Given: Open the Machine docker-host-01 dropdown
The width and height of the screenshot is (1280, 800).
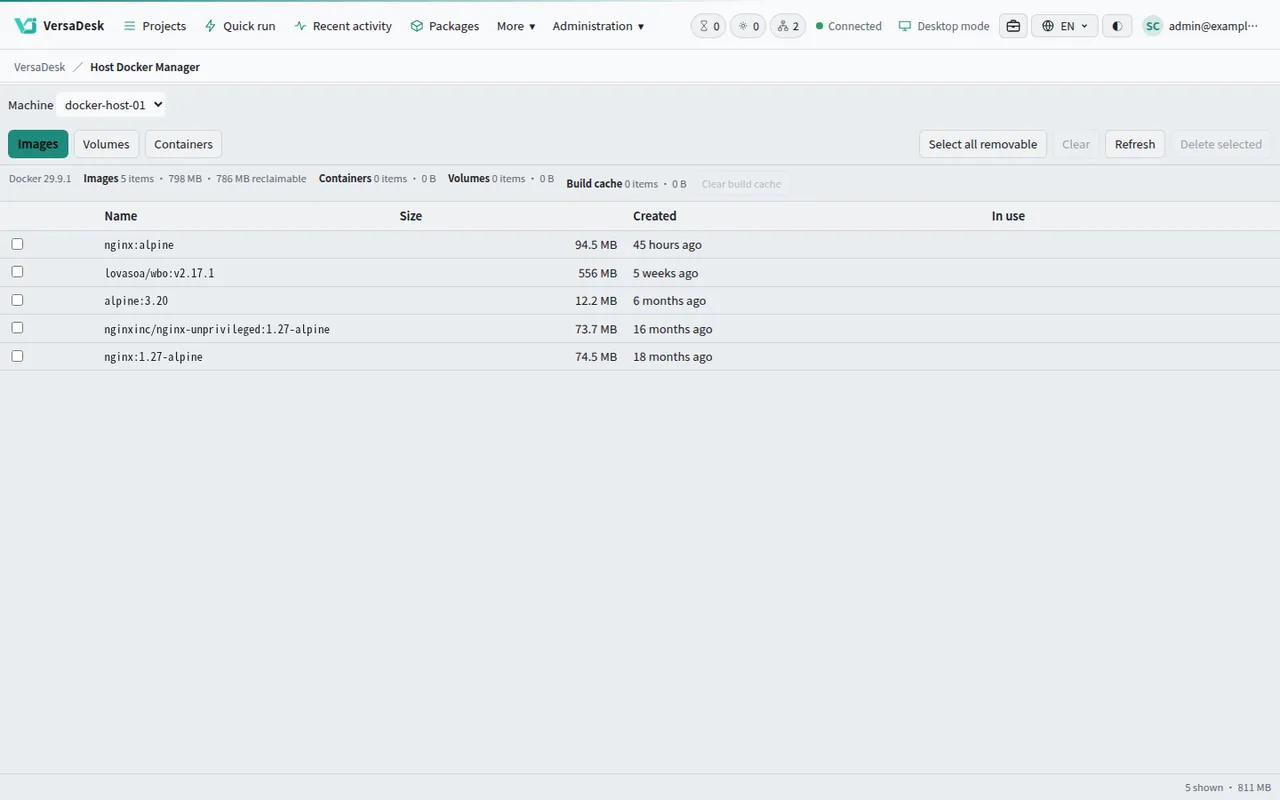Looking at the screenshot, I should tap(111, 105).
